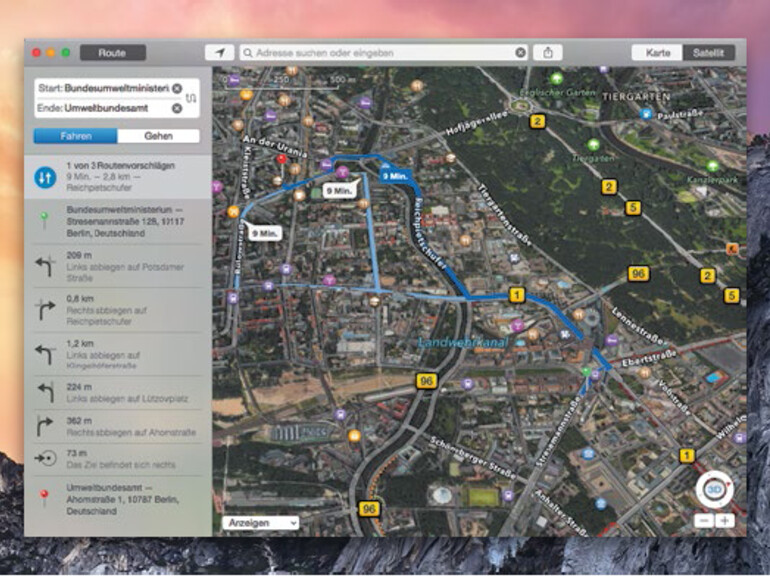Switch to Karte map view
Viewport: 770px width, 578px height.
pyautogui.click(x=658, y=53)
